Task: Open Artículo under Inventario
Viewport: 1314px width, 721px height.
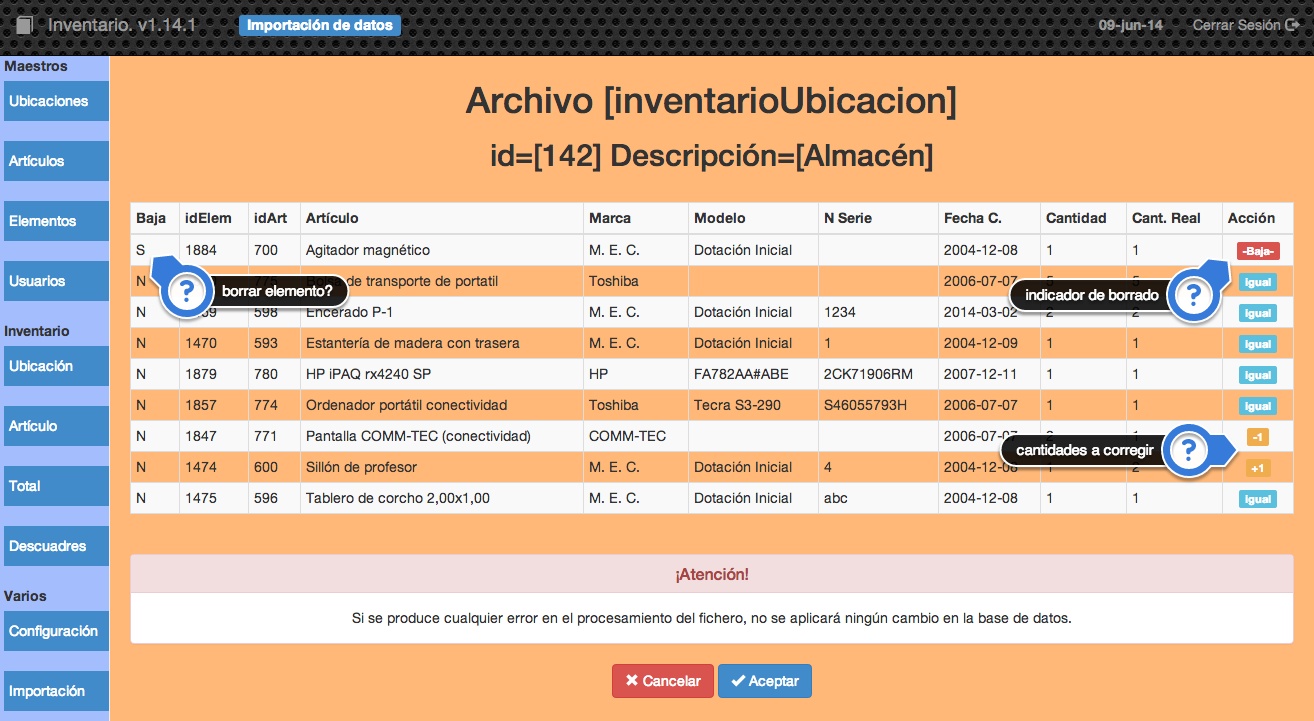Action: (55, 426)
